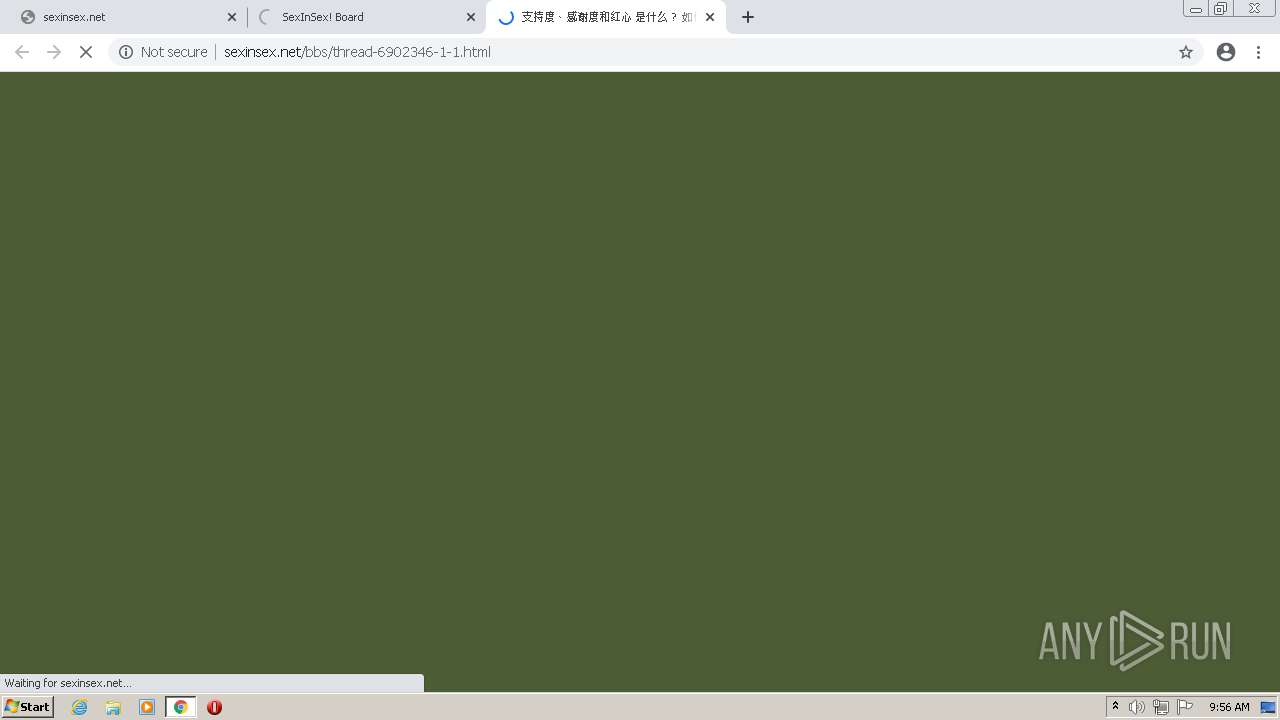
Task: Close the active loading tab
Action: [710, 17]
